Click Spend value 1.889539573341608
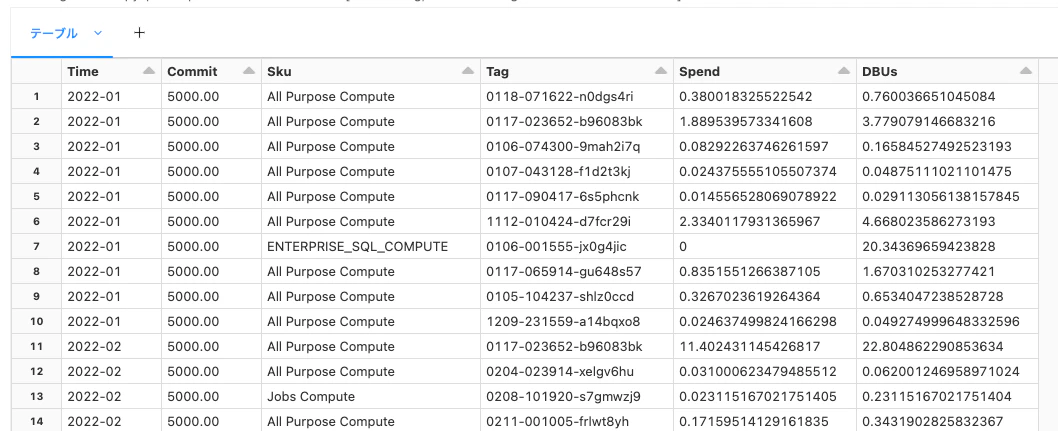The image size is (1058, 431). pyautogui.click(x=746, y=121)
